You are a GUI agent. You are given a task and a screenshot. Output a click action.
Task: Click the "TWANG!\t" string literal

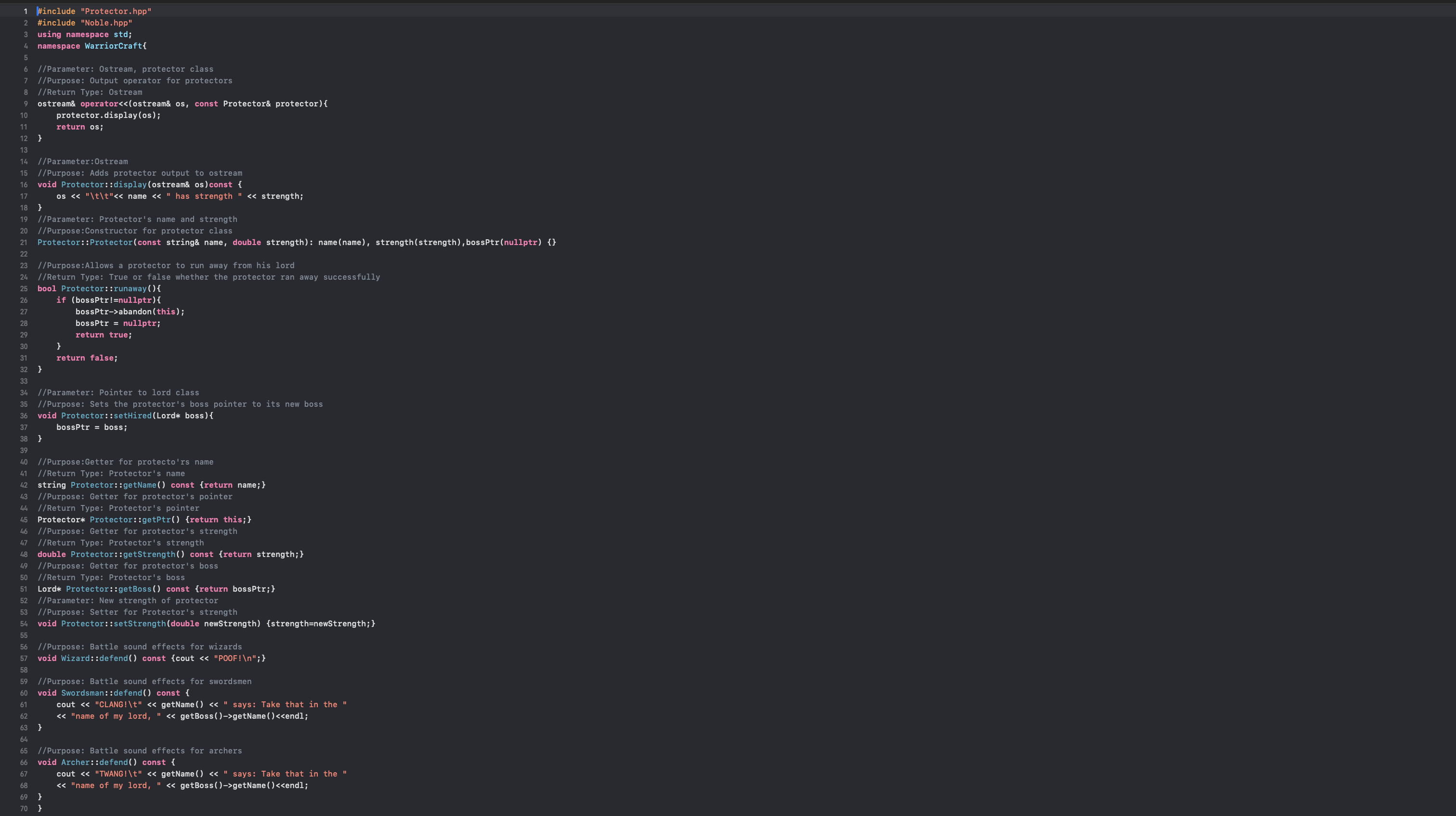118,774
